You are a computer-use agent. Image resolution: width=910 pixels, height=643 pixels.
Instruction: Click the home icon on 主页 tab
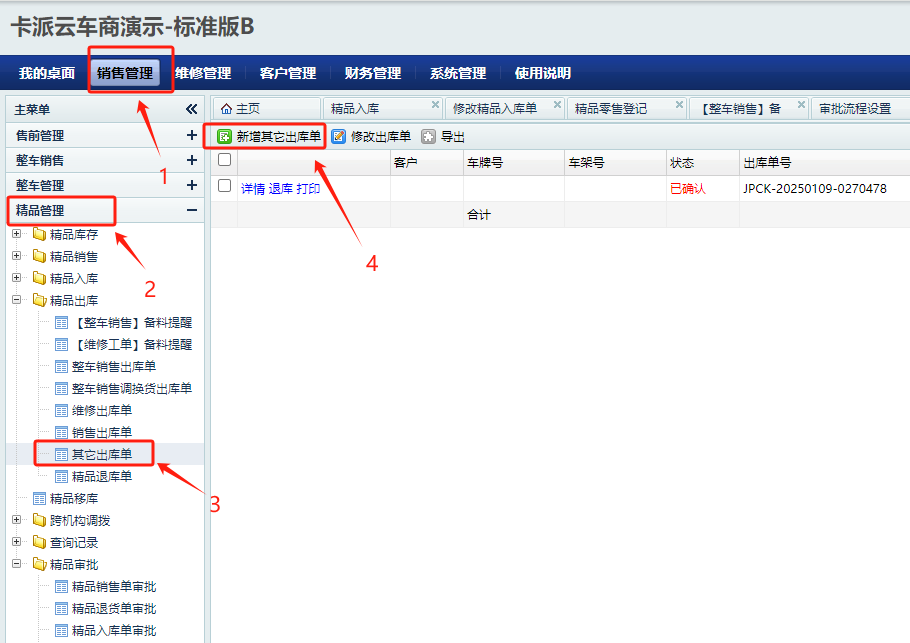point(226,108)
